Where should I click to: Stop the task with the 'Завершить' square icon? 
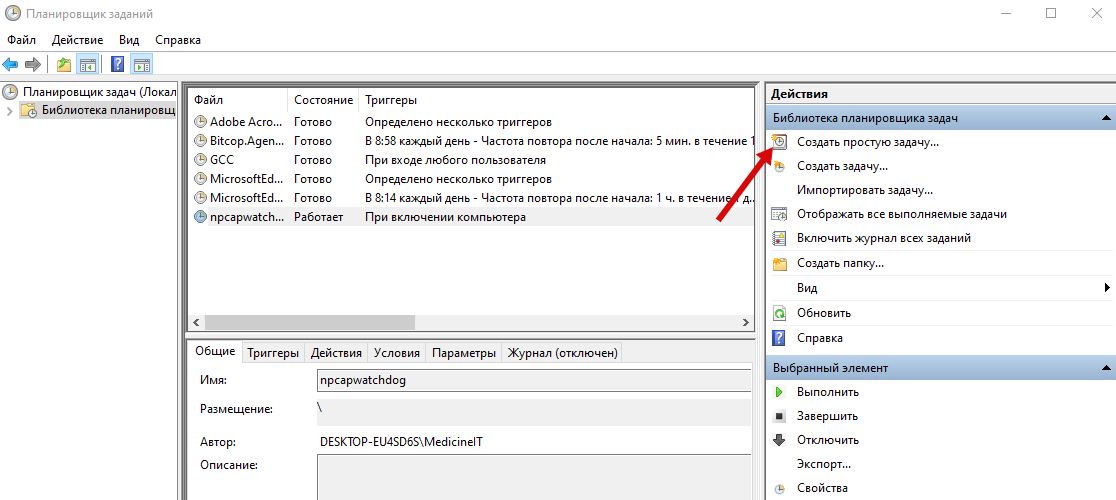(x=780, y=416)
